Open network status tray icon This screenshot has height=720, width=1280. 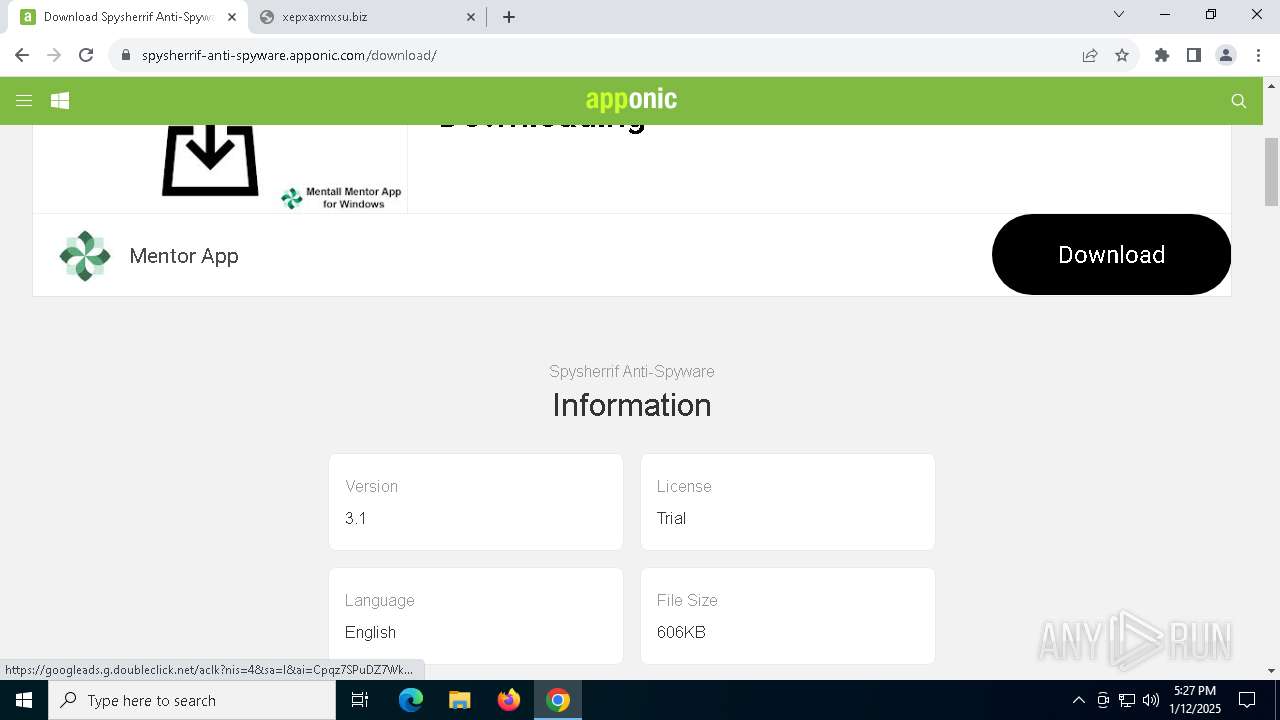1127,700
